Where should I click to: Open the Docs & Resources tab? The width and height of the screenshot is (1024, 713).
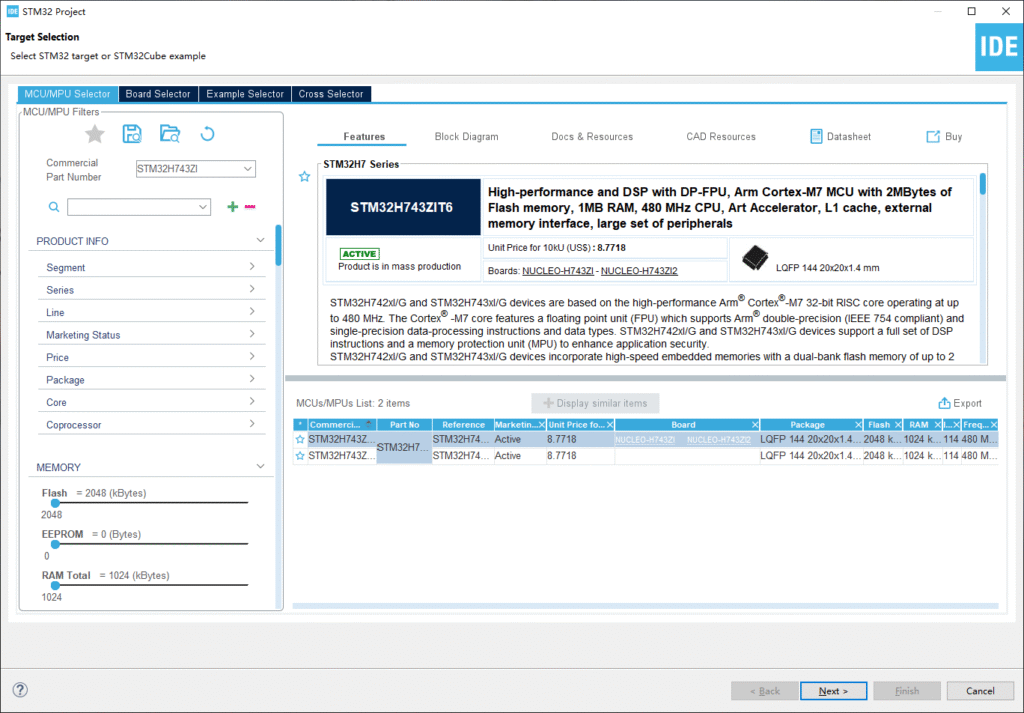tap(592, 136)
